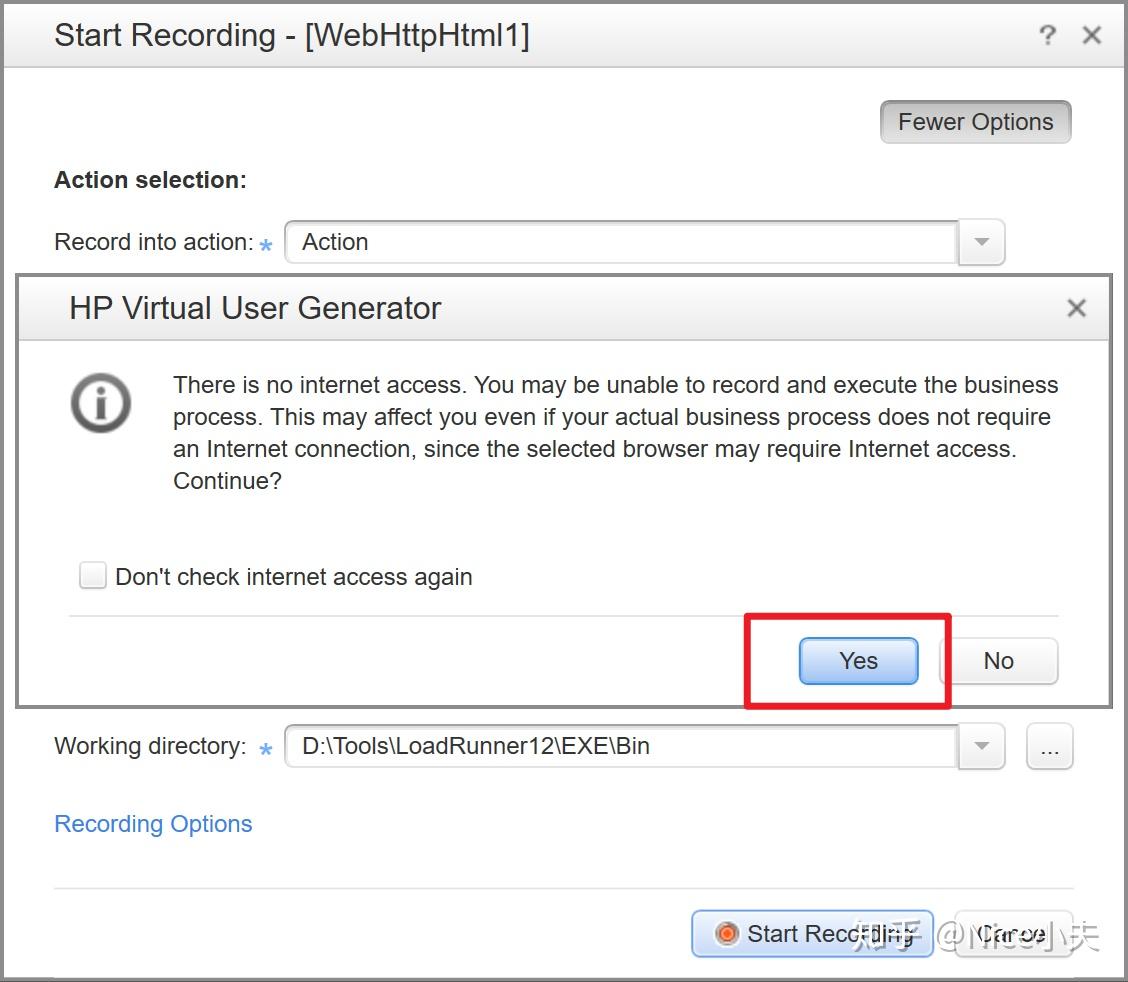Cancel the Start Recording dialog
The width and height of the screenshot is (1128, 982).
(x=1012, y=934)
